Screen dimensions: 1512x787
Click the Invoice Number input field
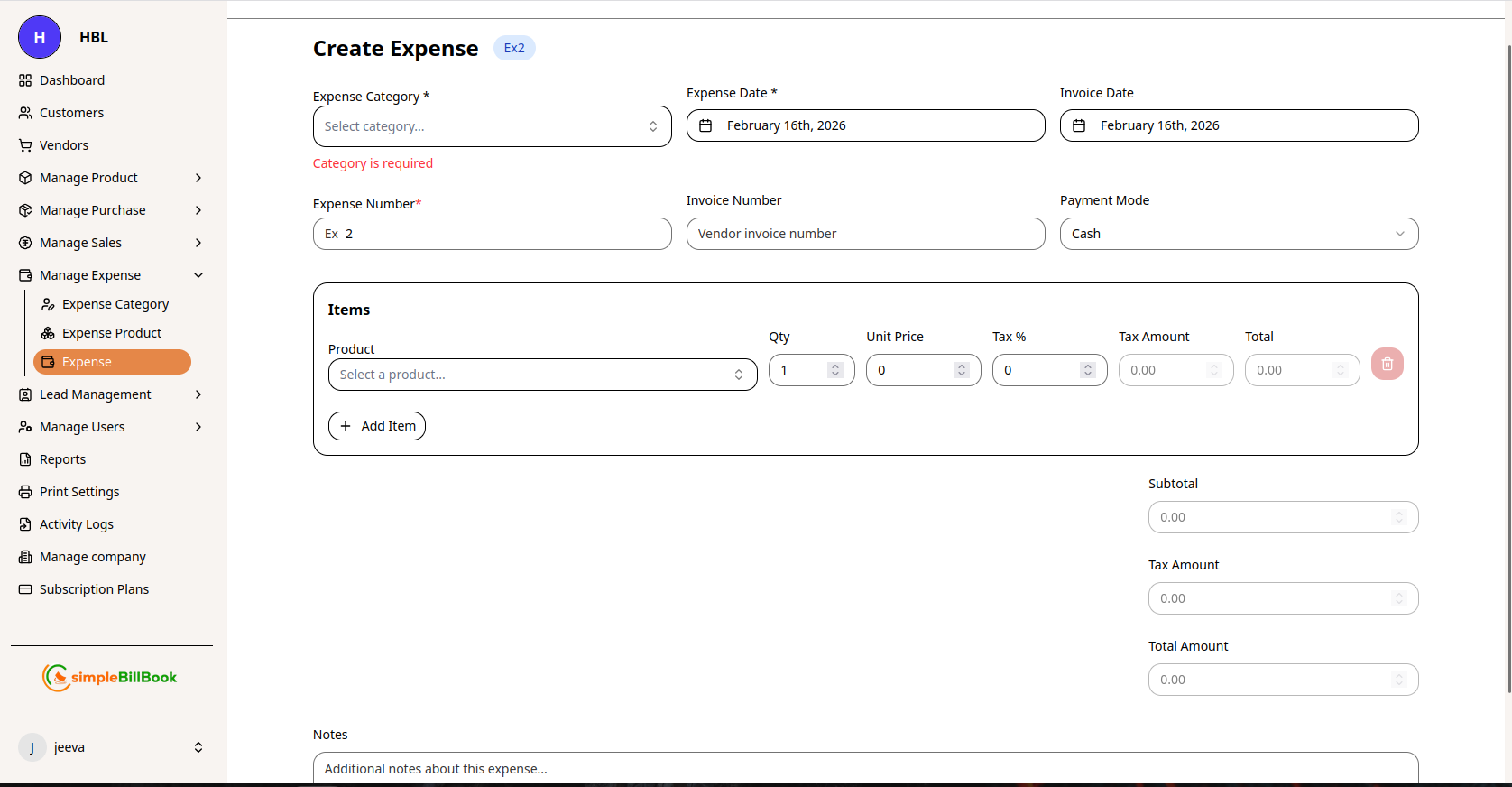[x=865, y=234]
